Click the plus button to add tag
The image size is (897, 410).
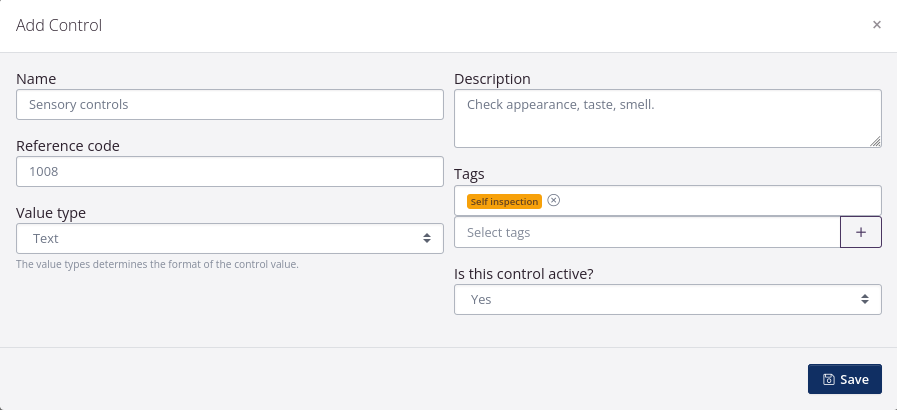[x=860, y=232]
